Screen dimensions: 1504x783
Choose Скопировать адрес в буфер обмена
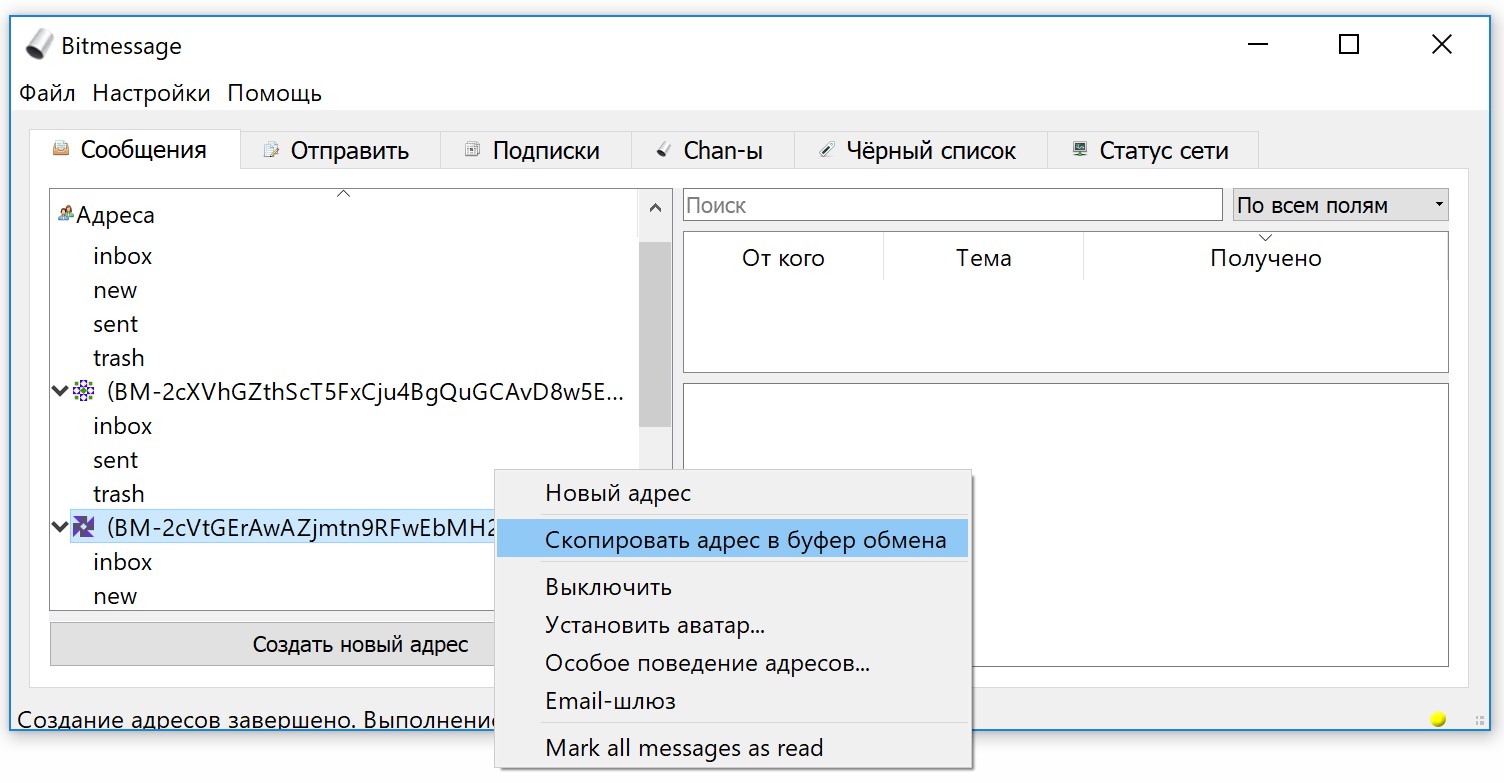(x=745, y=541)
